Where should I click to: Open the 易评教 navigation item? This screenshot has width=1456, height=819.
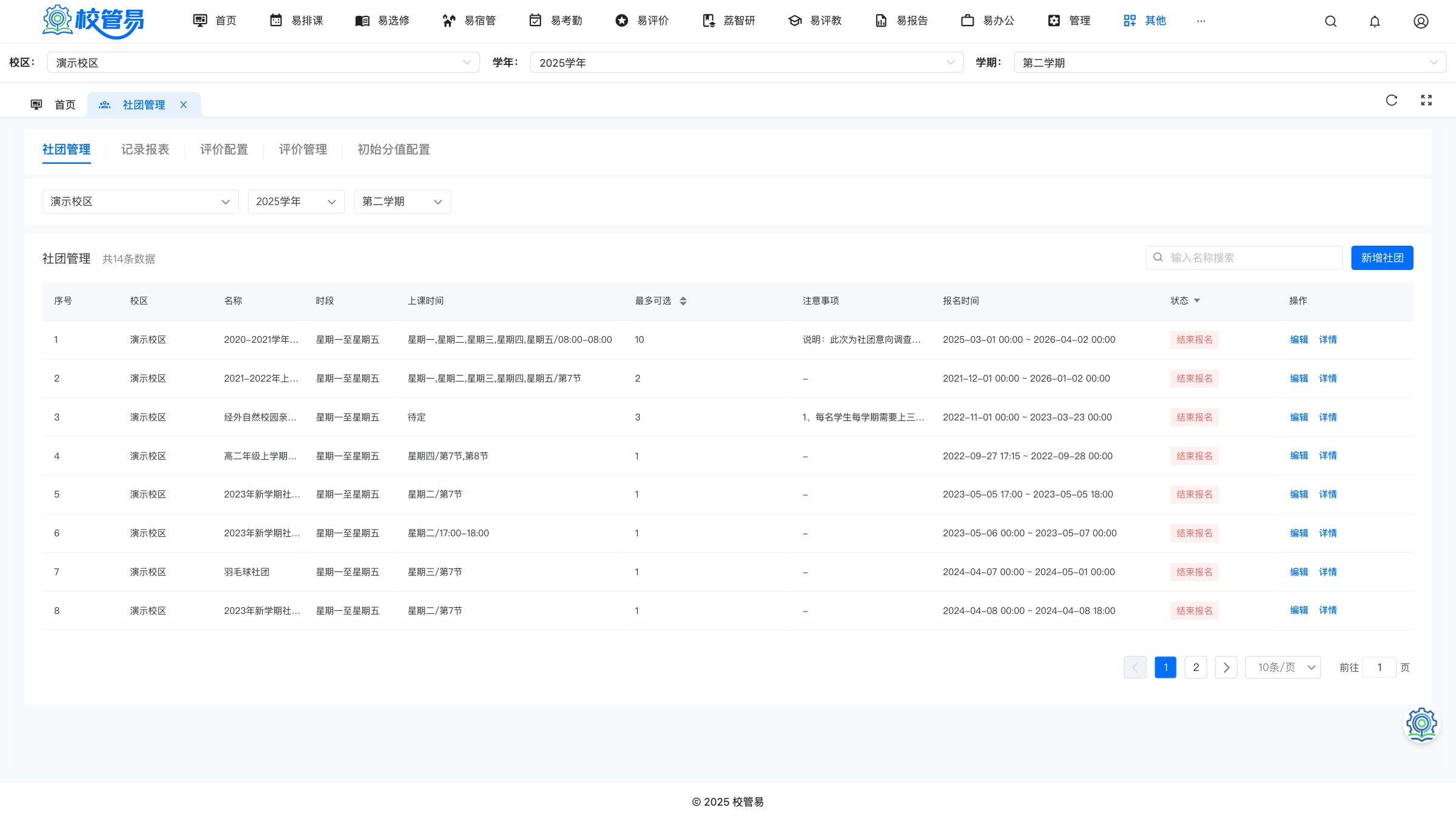[x=815, y=21]
